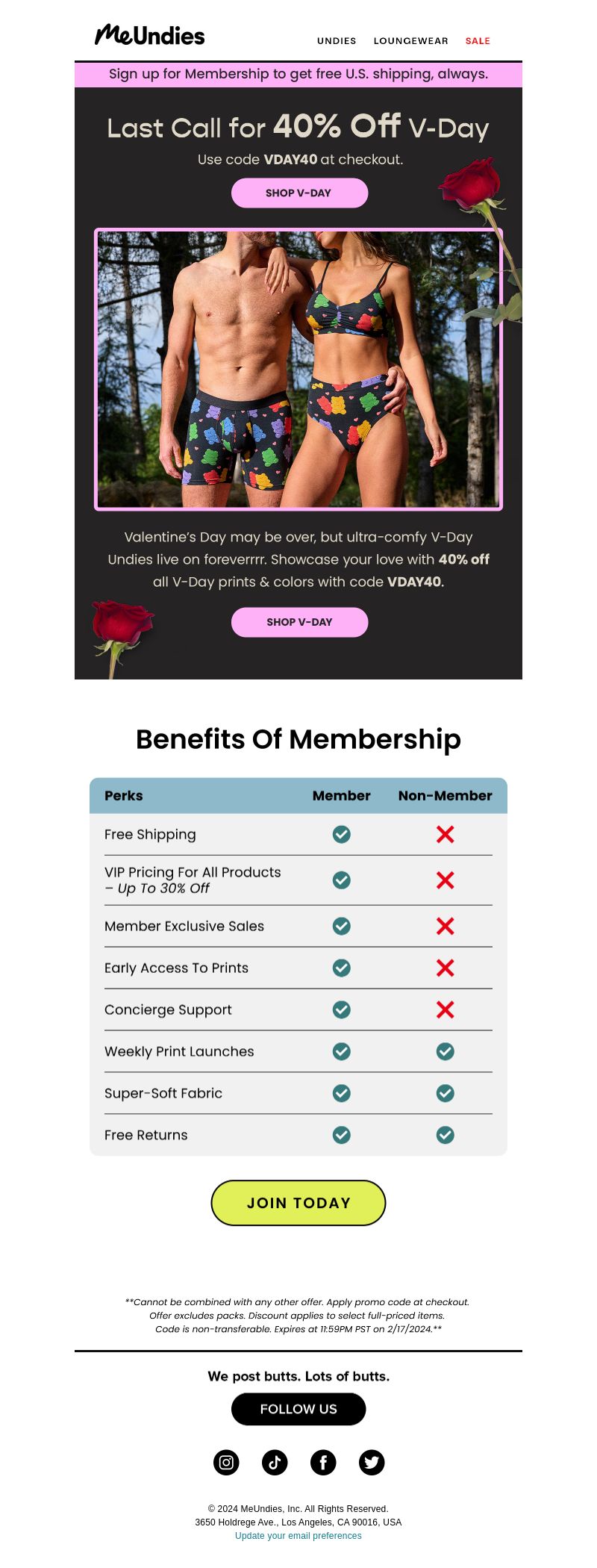597x1568 pixels.
Task: Click the couple in gummy bear undies photo
Action: coord(298,370)
